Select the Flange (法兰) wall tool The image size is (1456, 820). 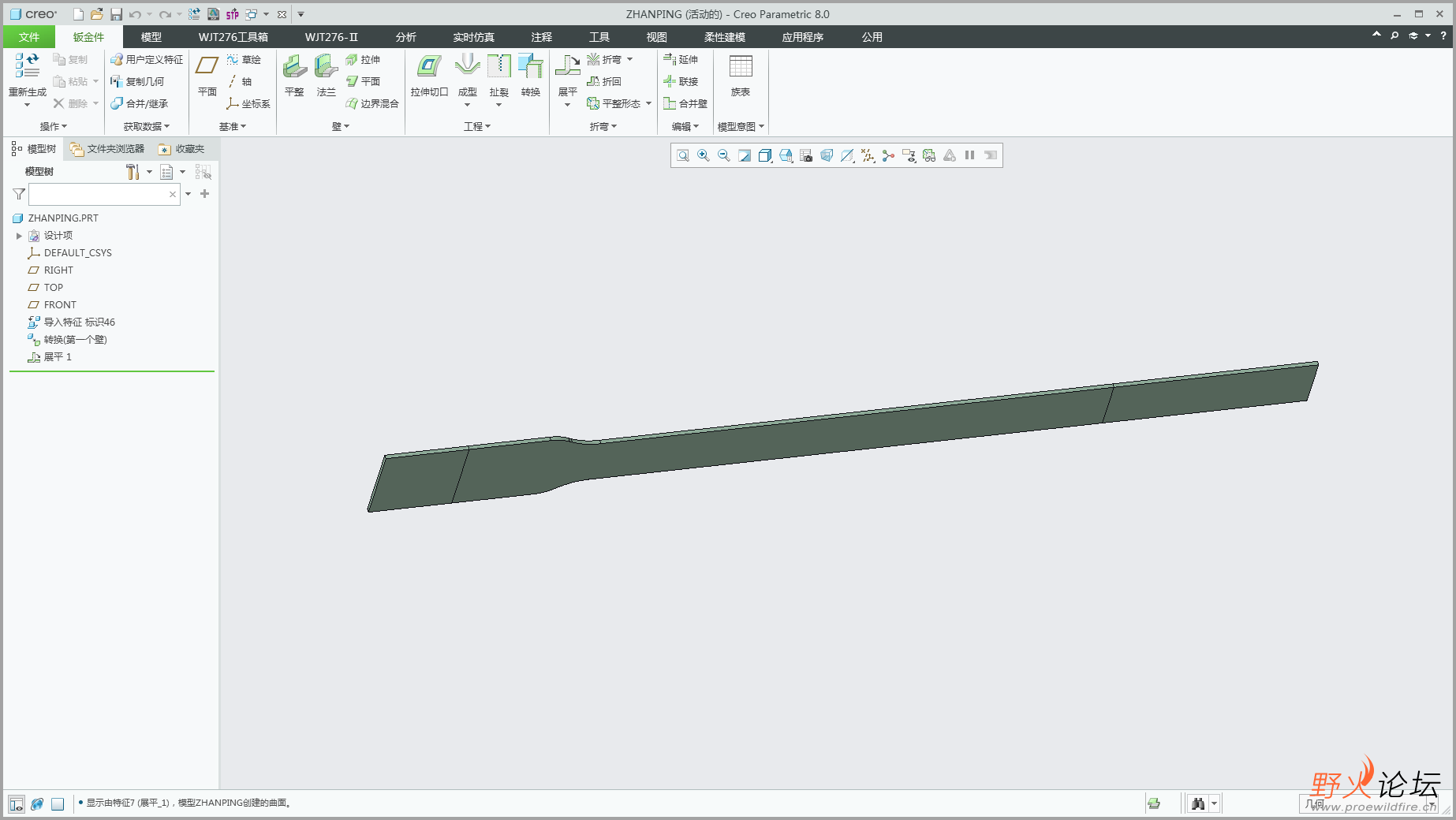click(326, 75)
